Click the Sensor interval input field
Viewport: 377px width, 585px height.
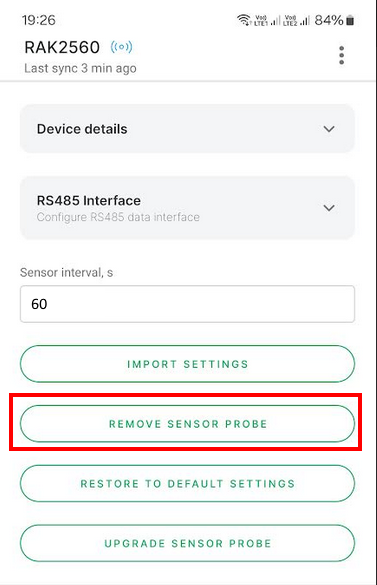tap(187, 304)
